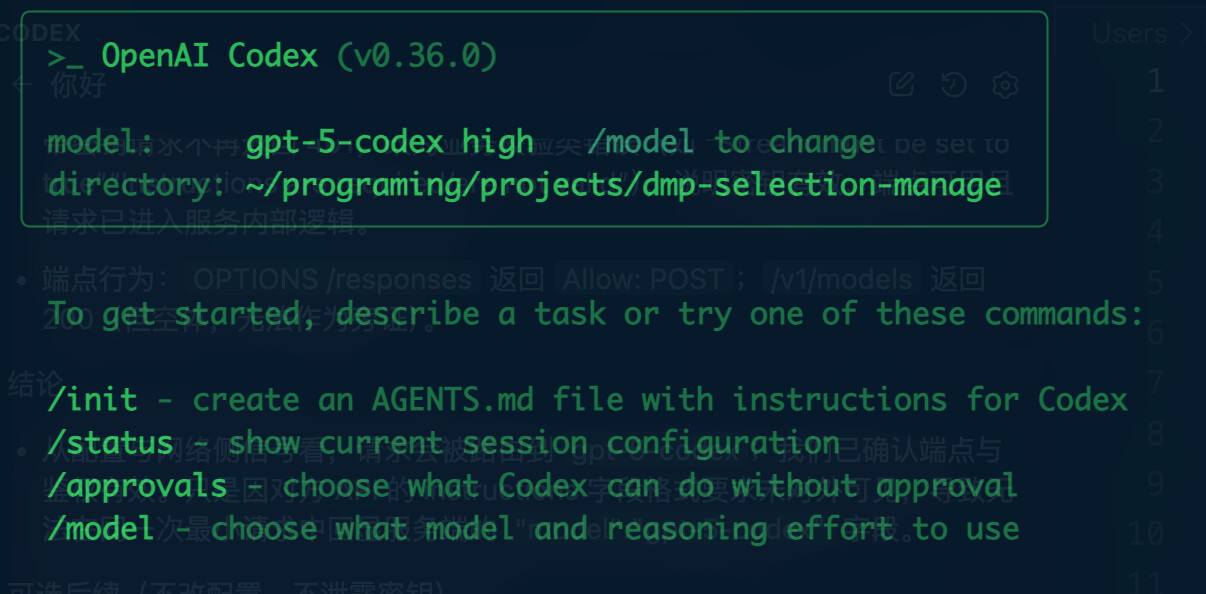Click line number 5 in editor gutter
Screen dimensions: 1206x594
tap(1156, 281)
